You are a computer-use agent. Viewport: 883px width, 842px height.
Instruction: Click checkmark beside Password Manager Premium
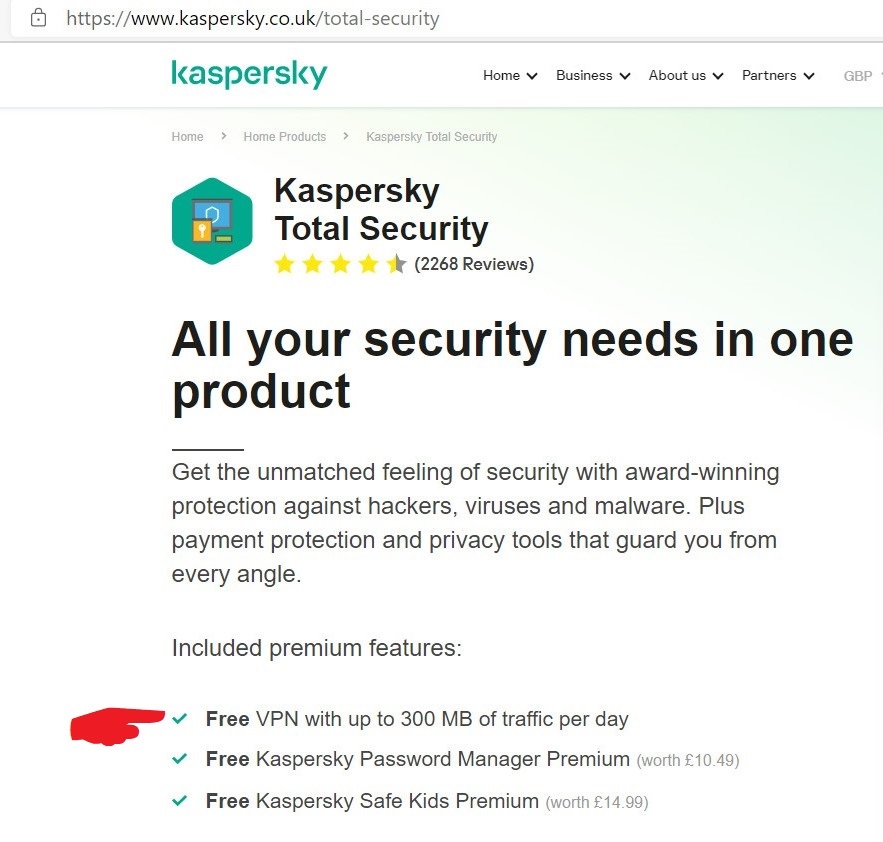pos(180,759)
